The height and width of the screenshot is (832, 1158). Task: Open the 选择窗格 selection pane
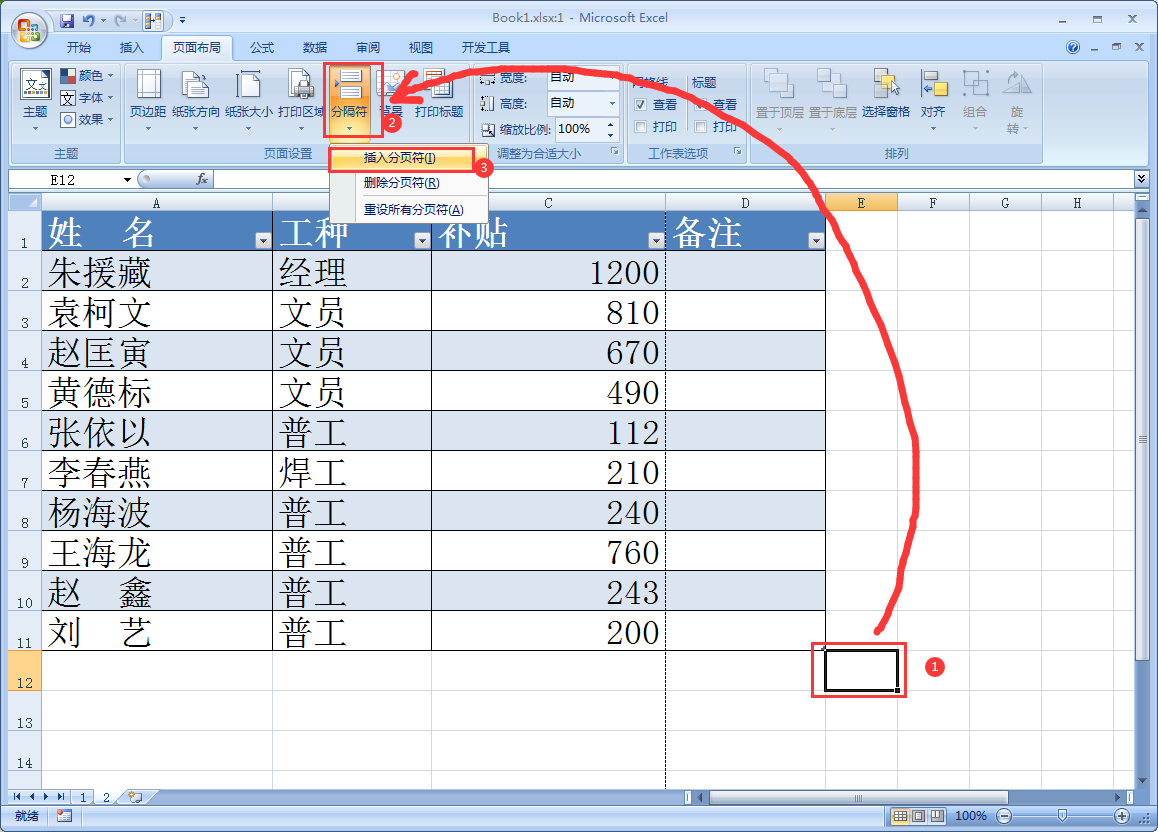(x=885, y=97)
